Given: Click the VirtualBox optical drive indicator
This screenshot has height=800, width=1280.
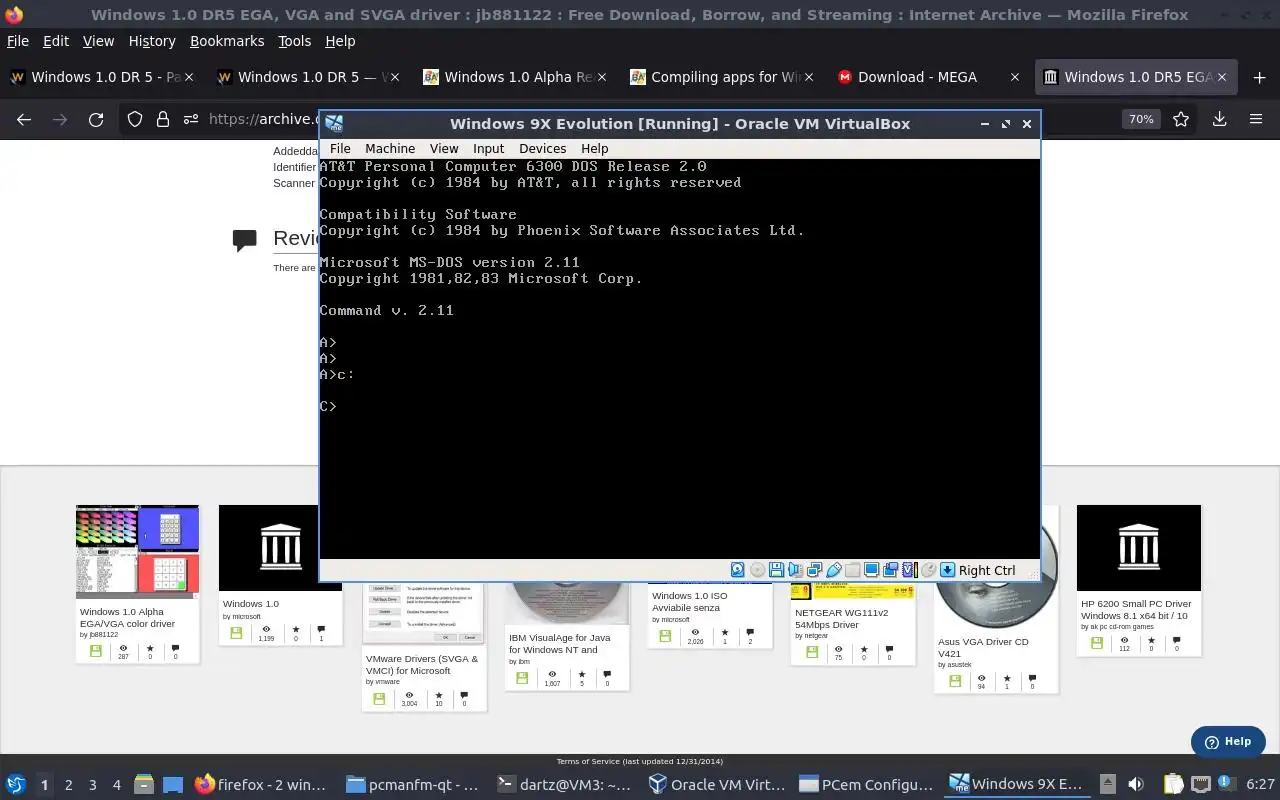Looking at the screenshot, I should pos(757,570).
